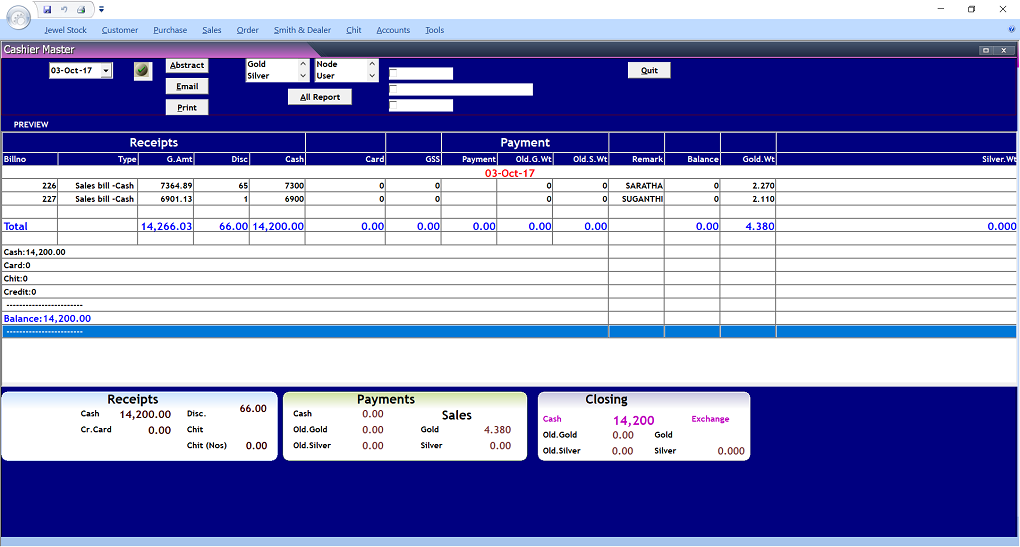Tick the third checkbox beside the bottom field
Viewport: 1020px width, 547px height.
[393, 104]
